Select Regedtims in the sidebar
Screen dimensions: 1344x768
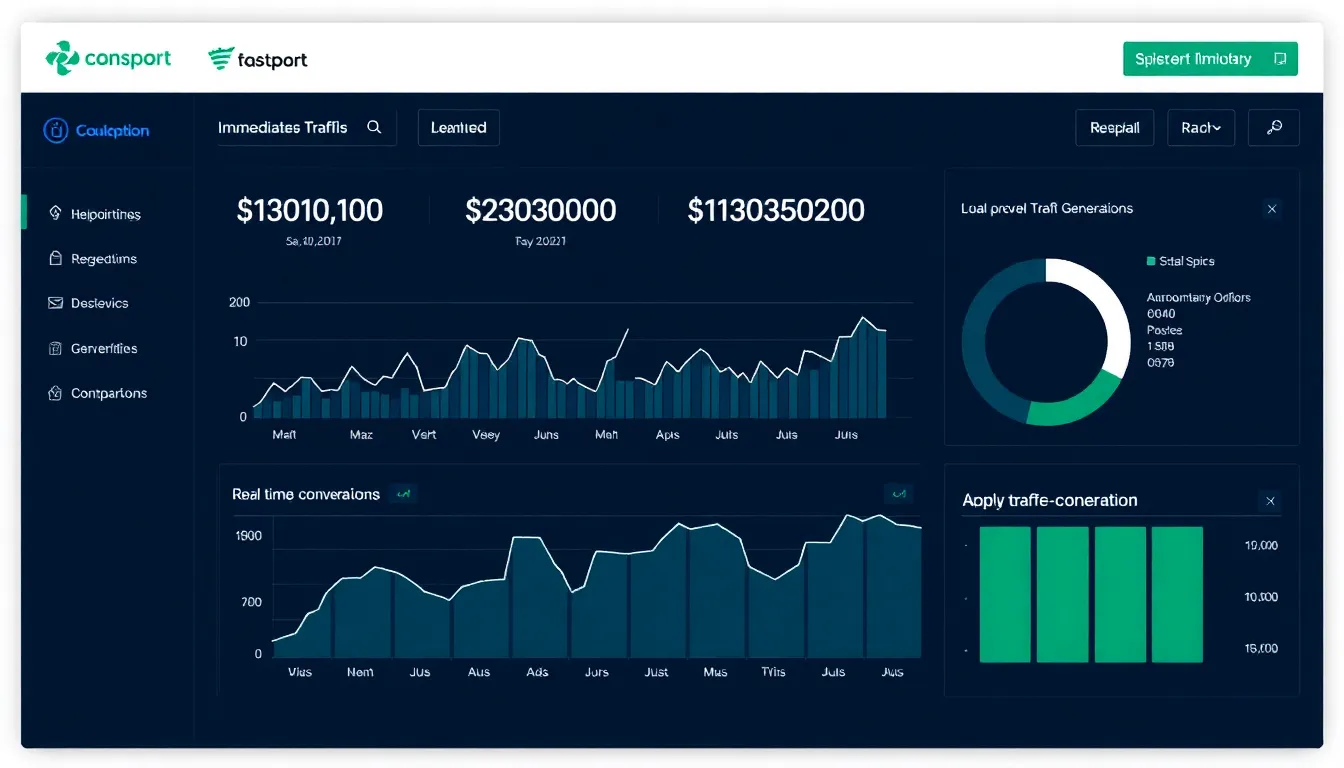pyautogui.click(x=103, y=259)
